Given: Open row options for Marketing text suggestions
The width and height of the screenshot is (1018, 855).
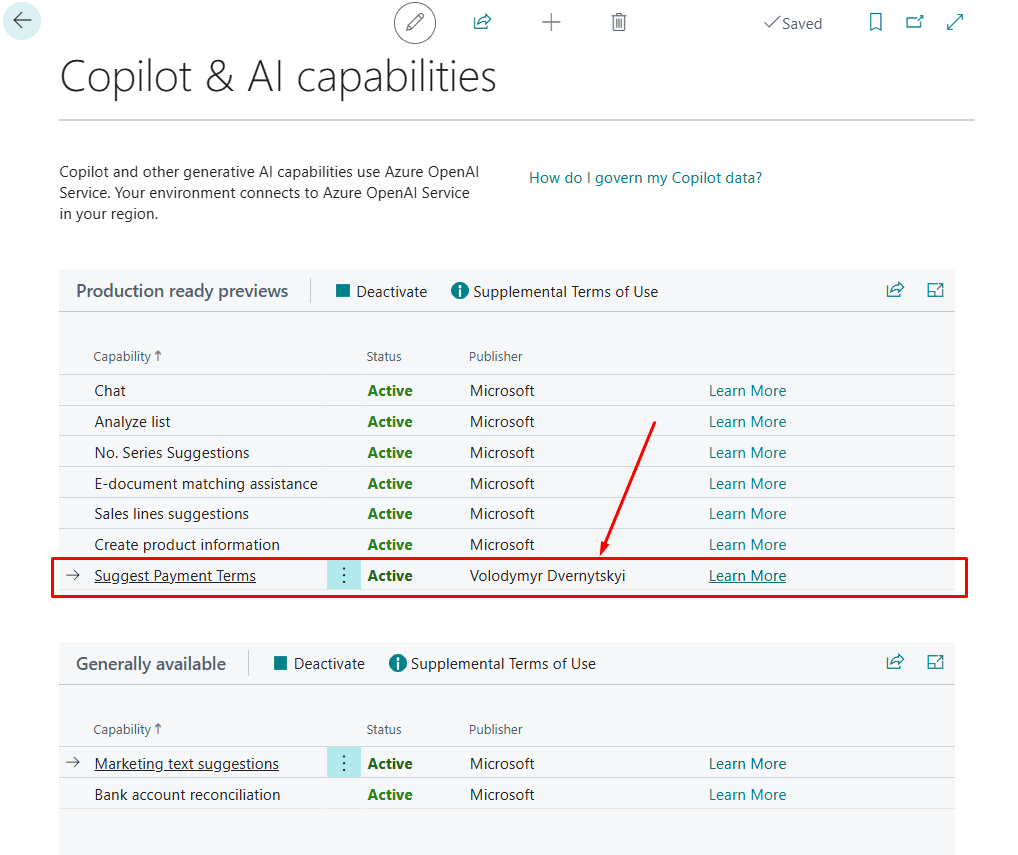Looking at the screenshot, I should tap(343, 763).
